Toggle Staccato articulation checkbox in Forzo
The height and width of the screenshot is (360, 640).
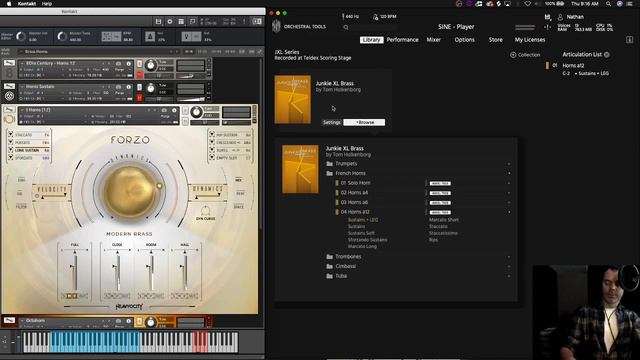pos(11,134)
